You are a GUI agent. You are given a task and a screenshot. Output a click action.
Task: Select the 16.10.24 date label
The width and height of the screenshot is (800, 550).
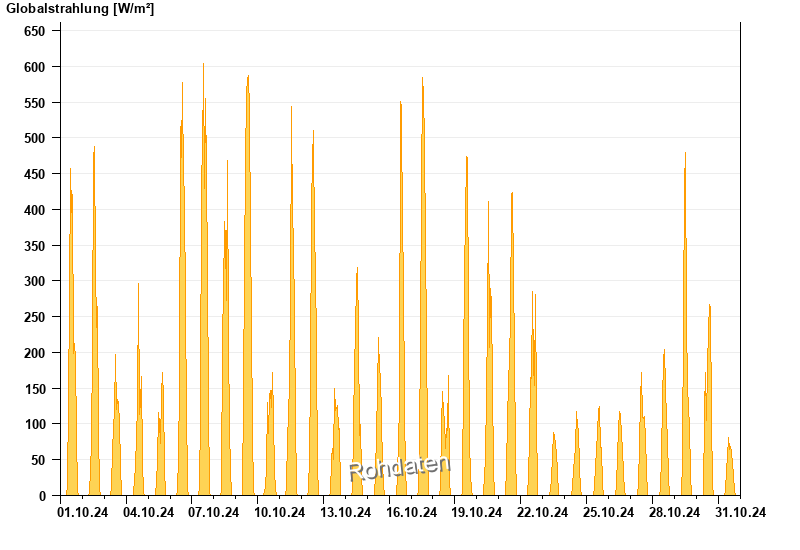(411, 512)
